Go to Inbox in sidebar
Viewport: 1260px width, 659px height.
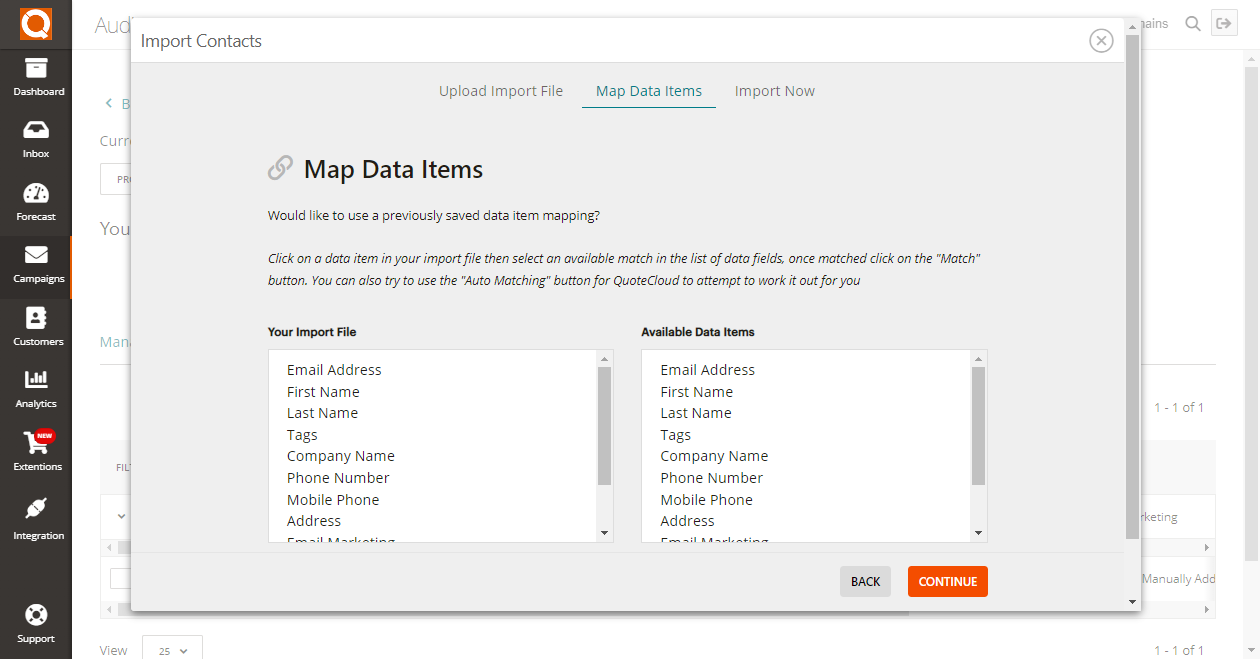click(x=36, y=131)
